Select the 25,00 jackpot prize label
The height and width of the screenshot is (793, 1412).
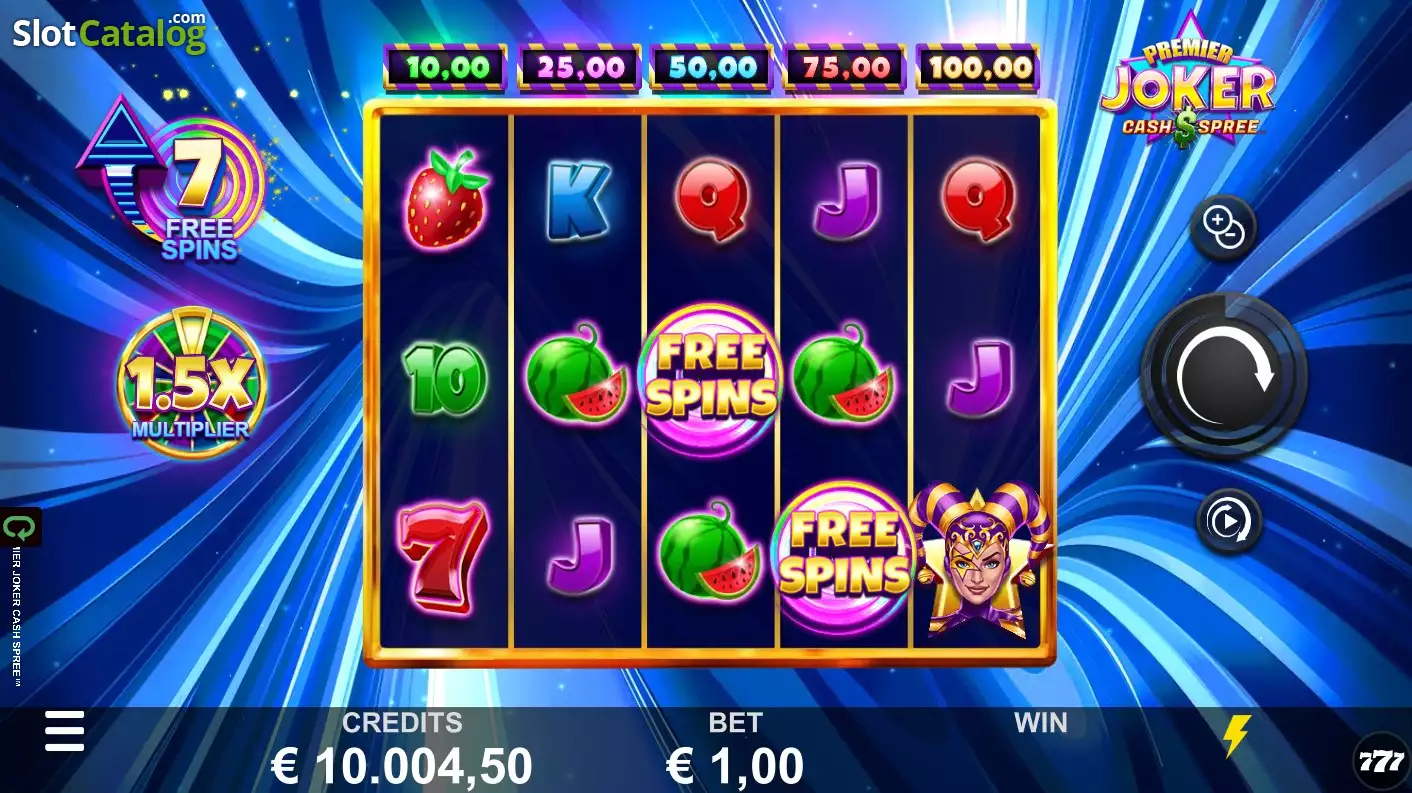click(579, 68)
